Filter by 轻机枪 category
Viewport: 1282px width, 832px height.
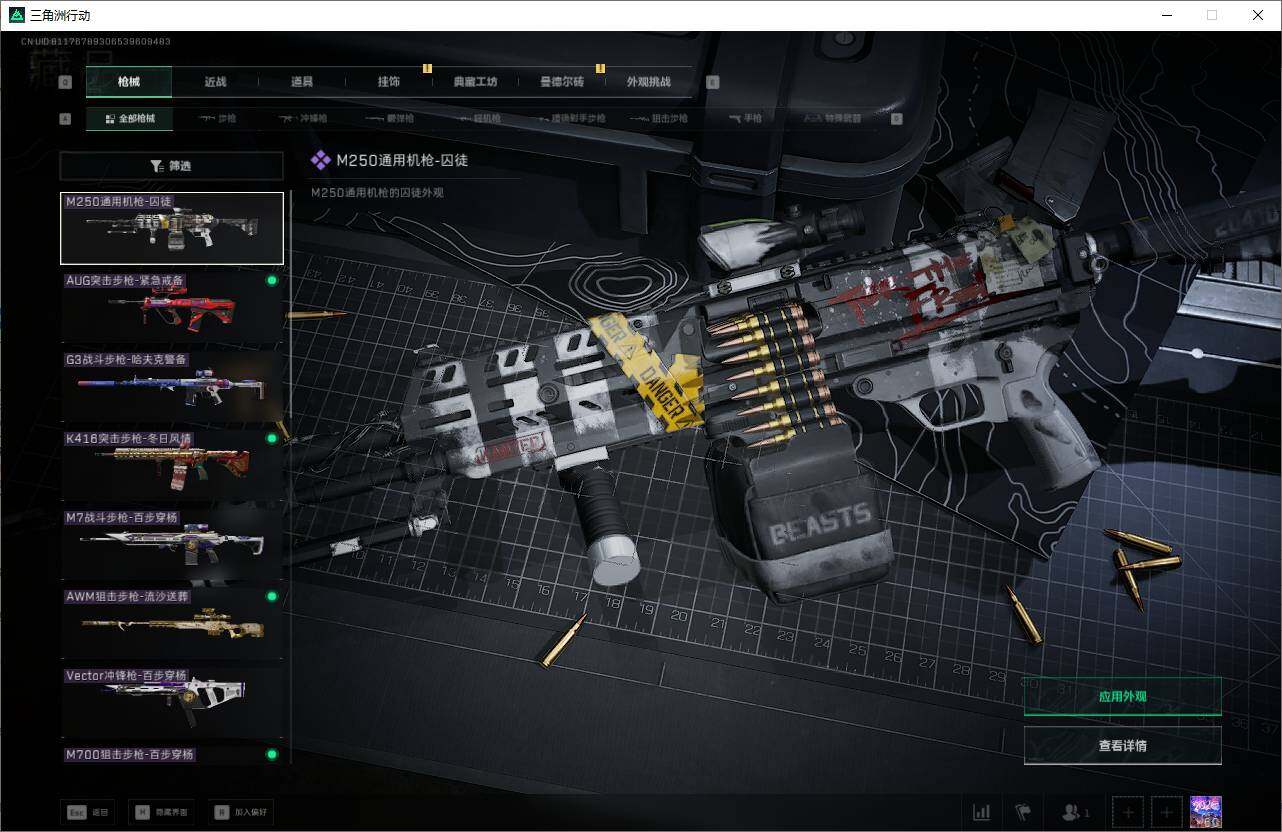click(x=480, y=119)
